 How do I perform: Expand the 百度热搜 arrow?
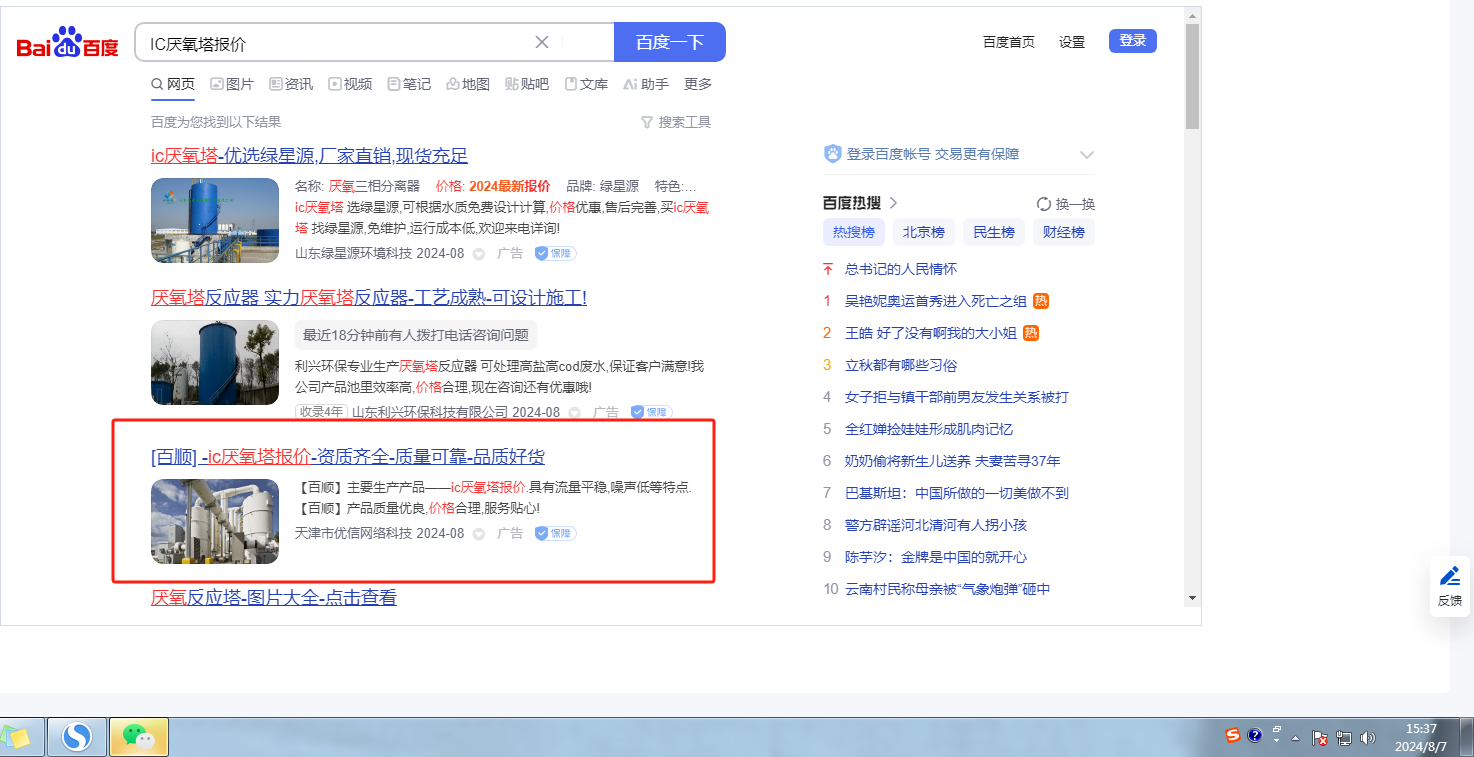point(893,203)
